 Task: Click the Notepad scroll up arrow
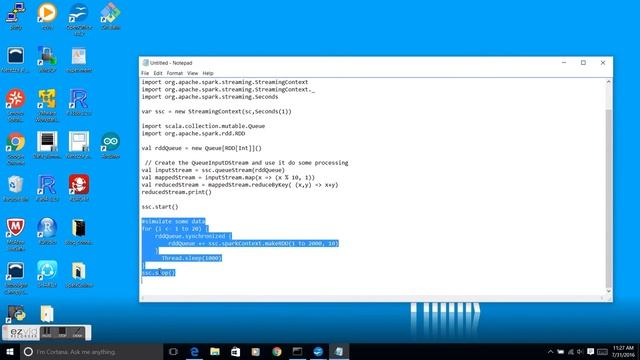pos(608,82)
